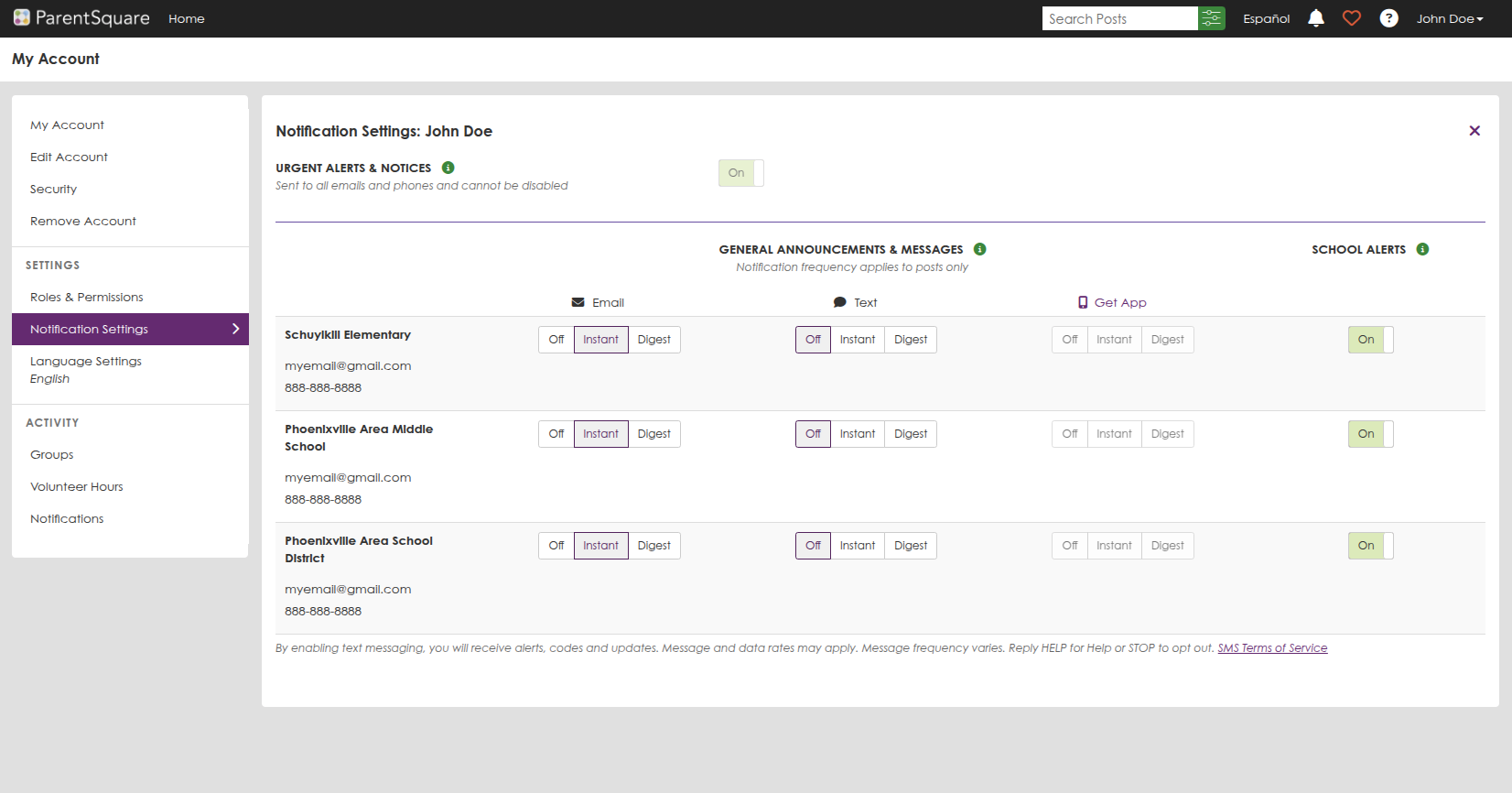Set Phoenixville Middle School email to Digest
The height and width of the screenshot is (793, 1512).
tap(654, 434)
